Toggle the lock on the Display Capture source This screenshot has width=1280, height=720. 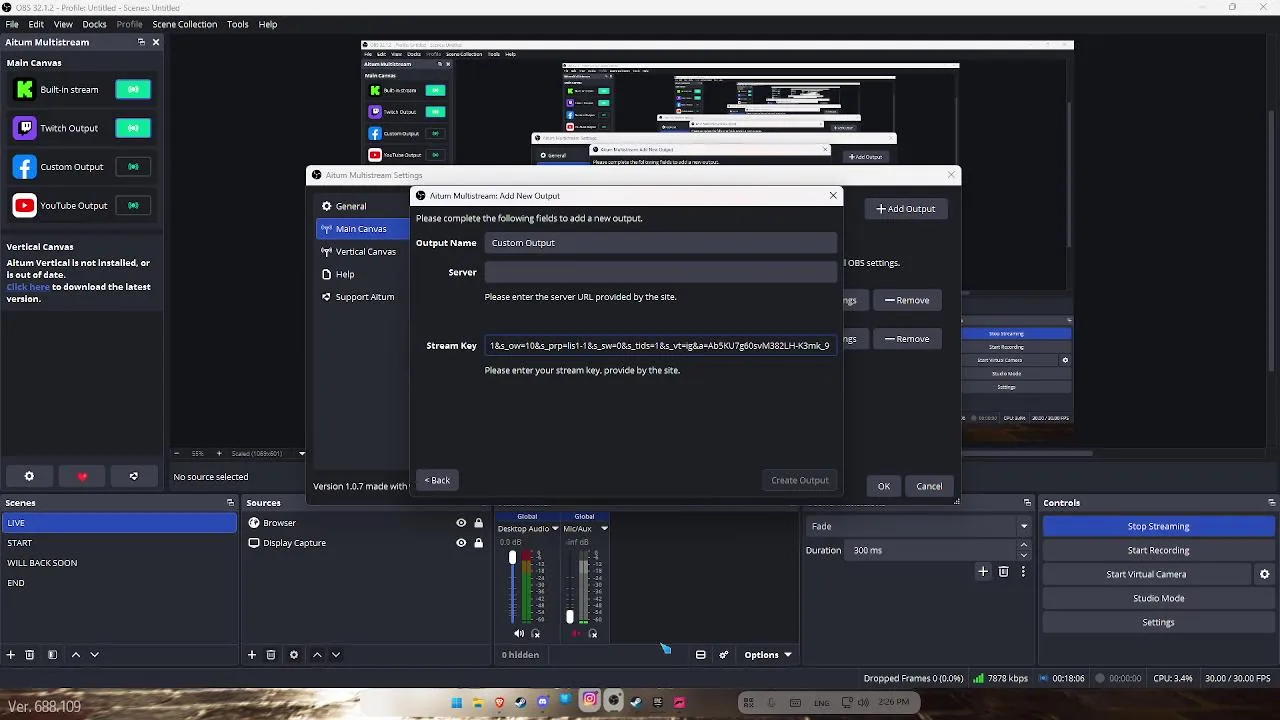click(478, 543)
